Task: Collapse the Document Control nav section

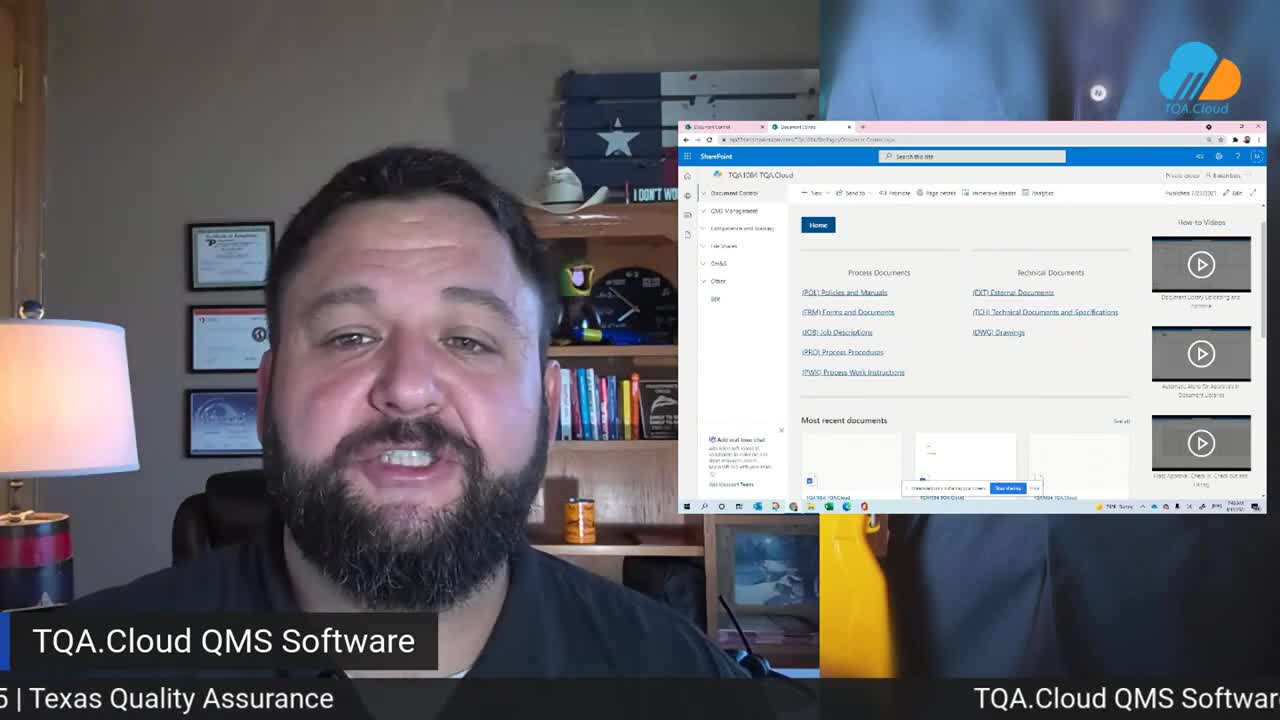Action: point(704,193)
